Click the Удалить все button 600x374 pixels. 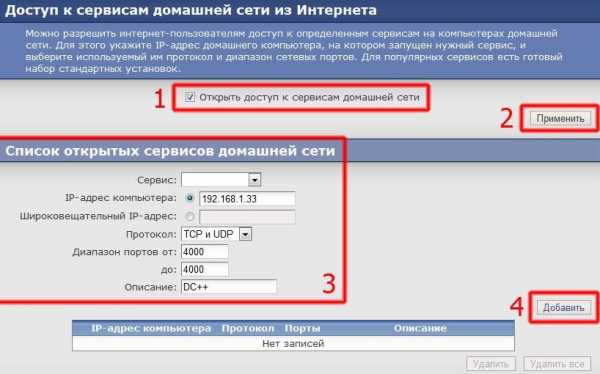(557, 364)
